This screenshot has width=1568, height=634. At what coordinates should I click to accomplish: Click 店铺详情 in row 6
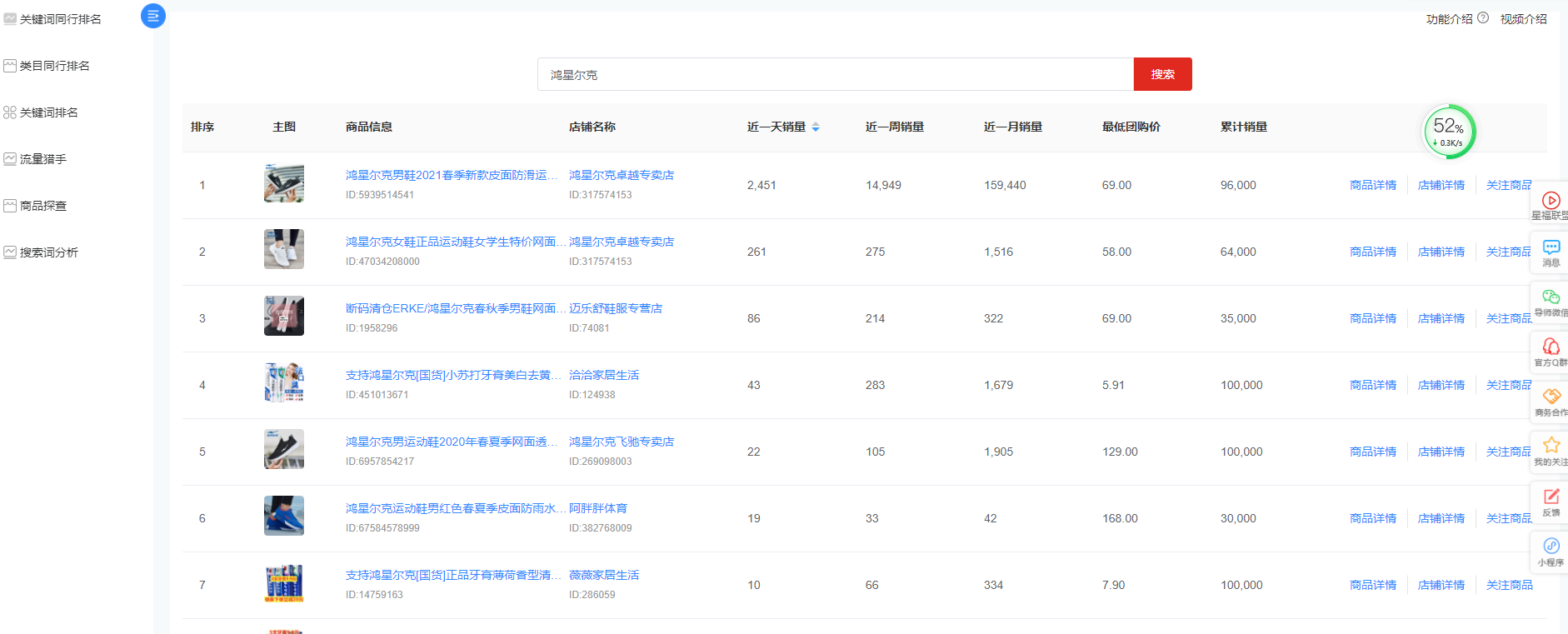tap(1441, 518)
